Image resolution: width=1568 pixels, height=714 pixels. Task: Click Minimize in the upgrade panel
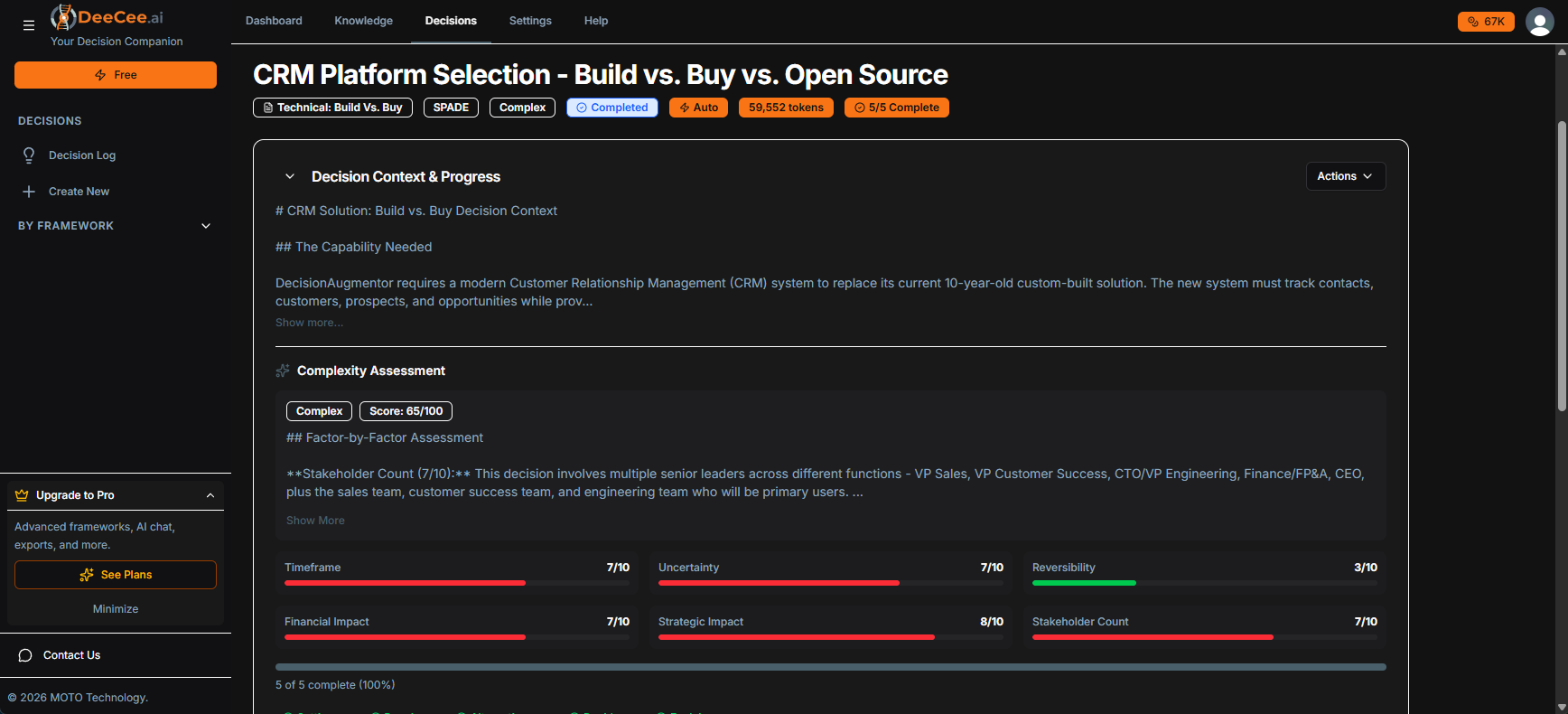(x=116, y=609)
